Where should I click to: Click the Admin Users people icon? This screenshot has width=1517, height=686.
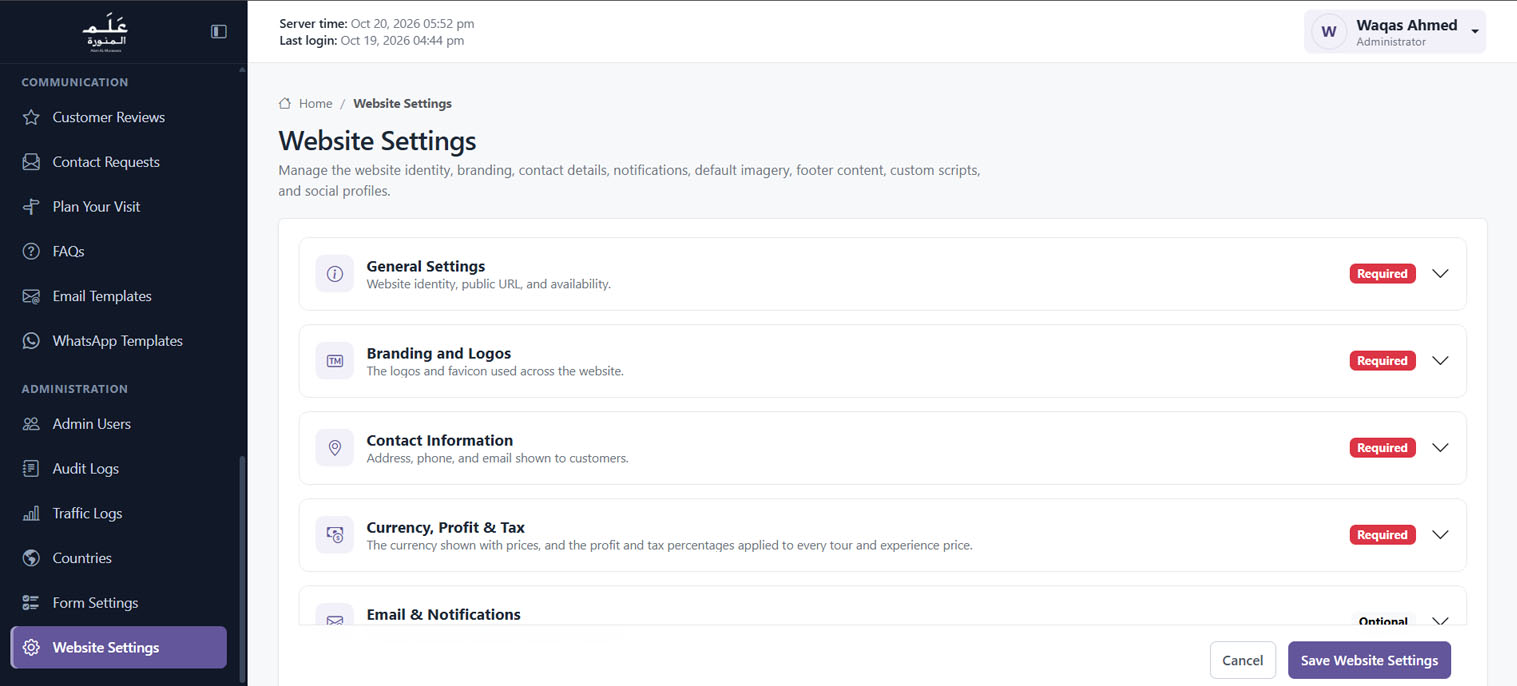(x=31, y=424)
